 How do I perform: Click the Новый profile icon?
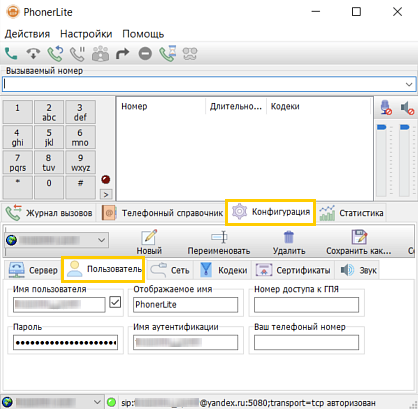click(149, 242)
